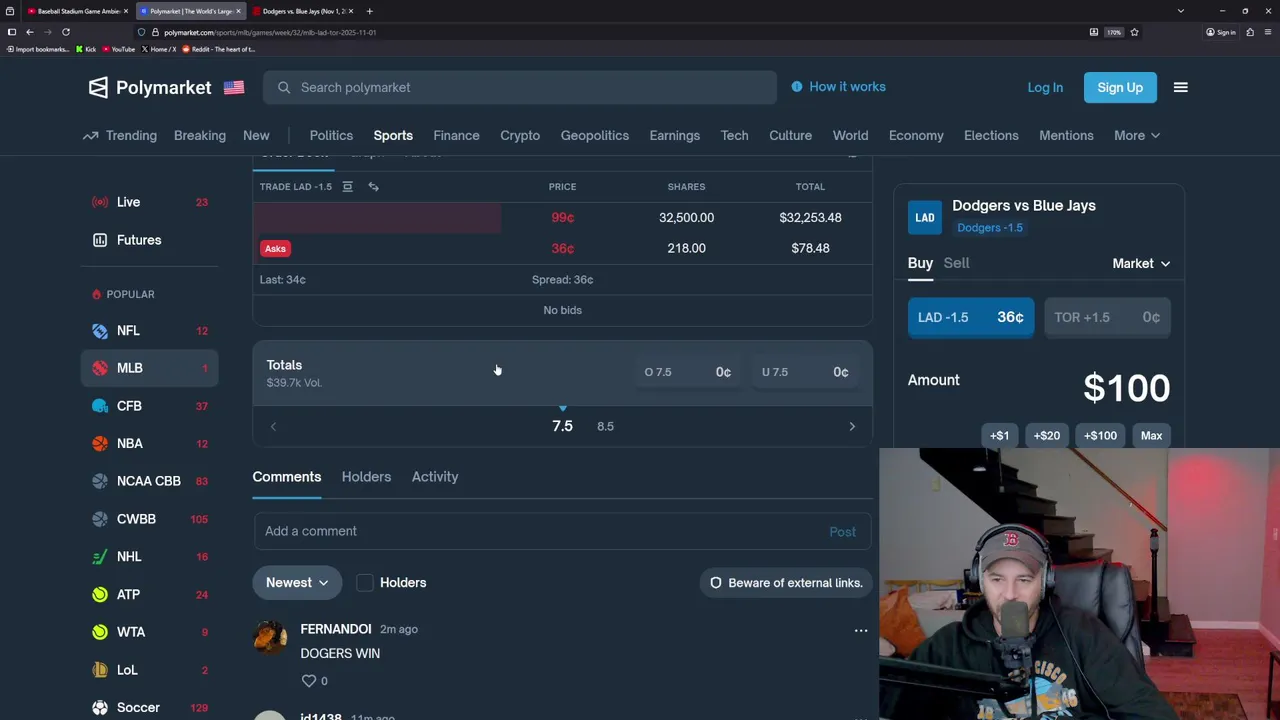1280x720 pixels.
Task: Select the 7.5 totals line marker
Action: (x=562, y=426)
